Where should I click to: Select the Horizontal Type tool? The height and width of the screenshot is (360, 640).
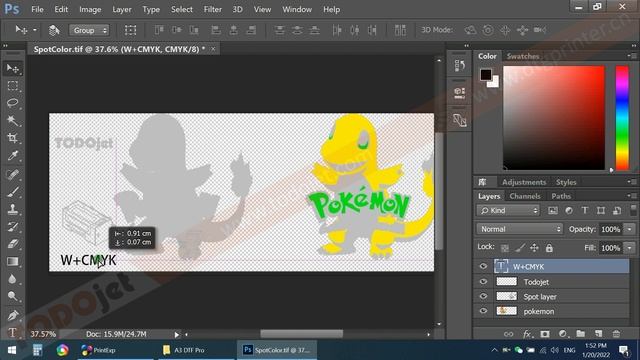coord(13,332)
